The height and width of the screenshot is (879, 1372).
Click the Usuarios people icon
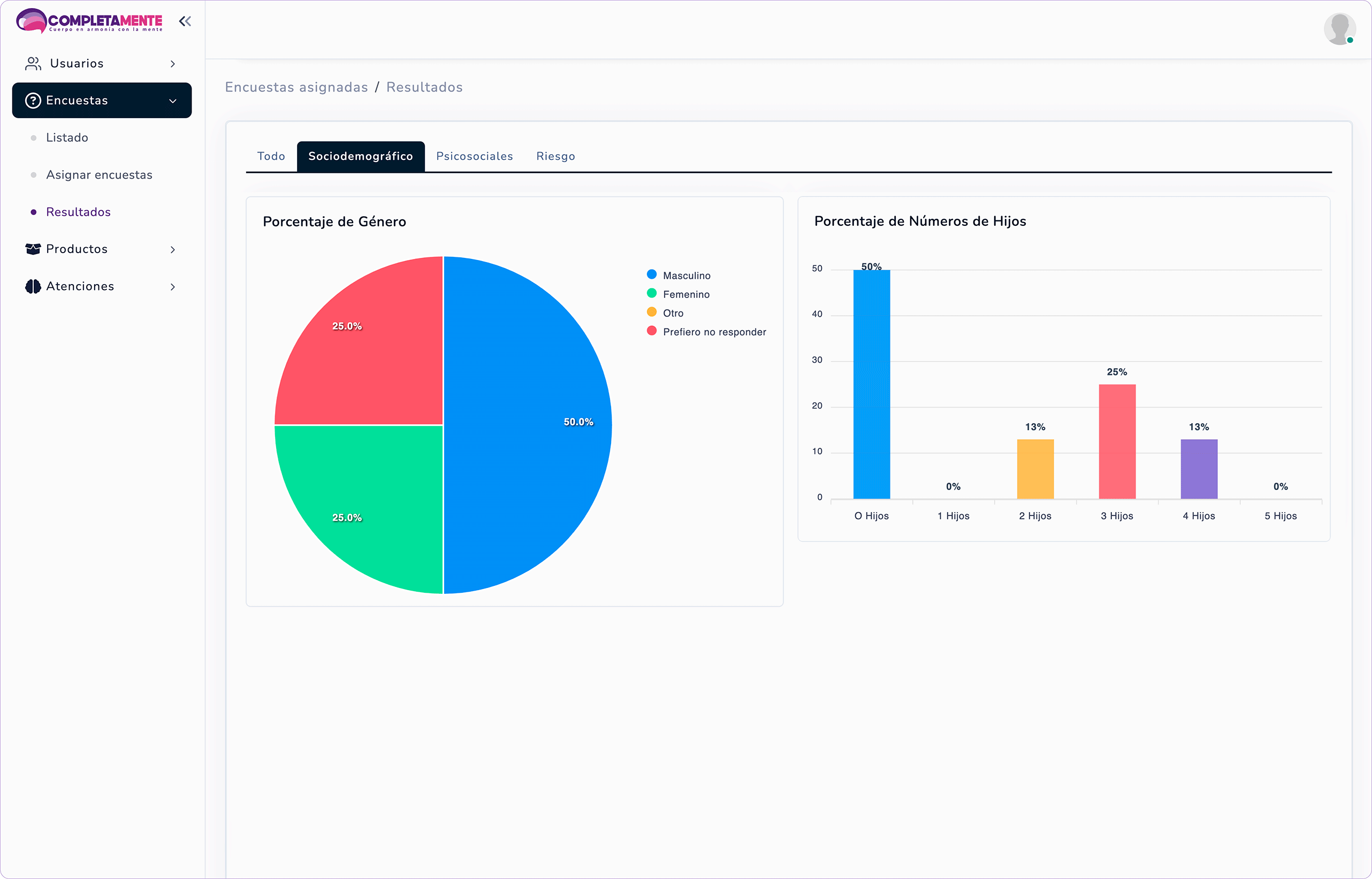(x=33, y=63)
